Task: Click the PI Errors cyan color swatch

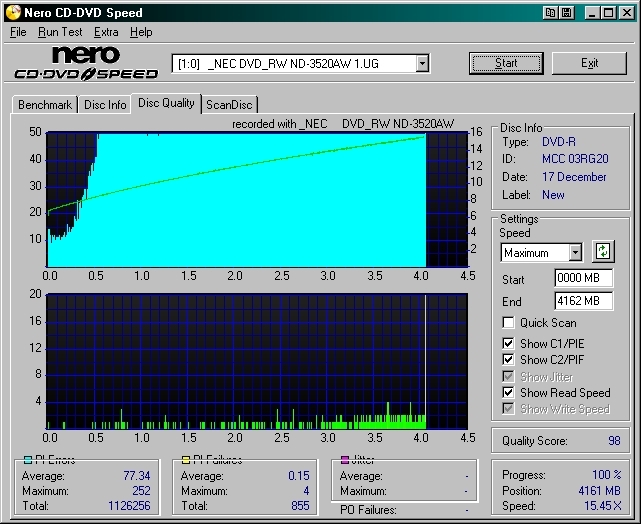Action: [x=28, y=460]
